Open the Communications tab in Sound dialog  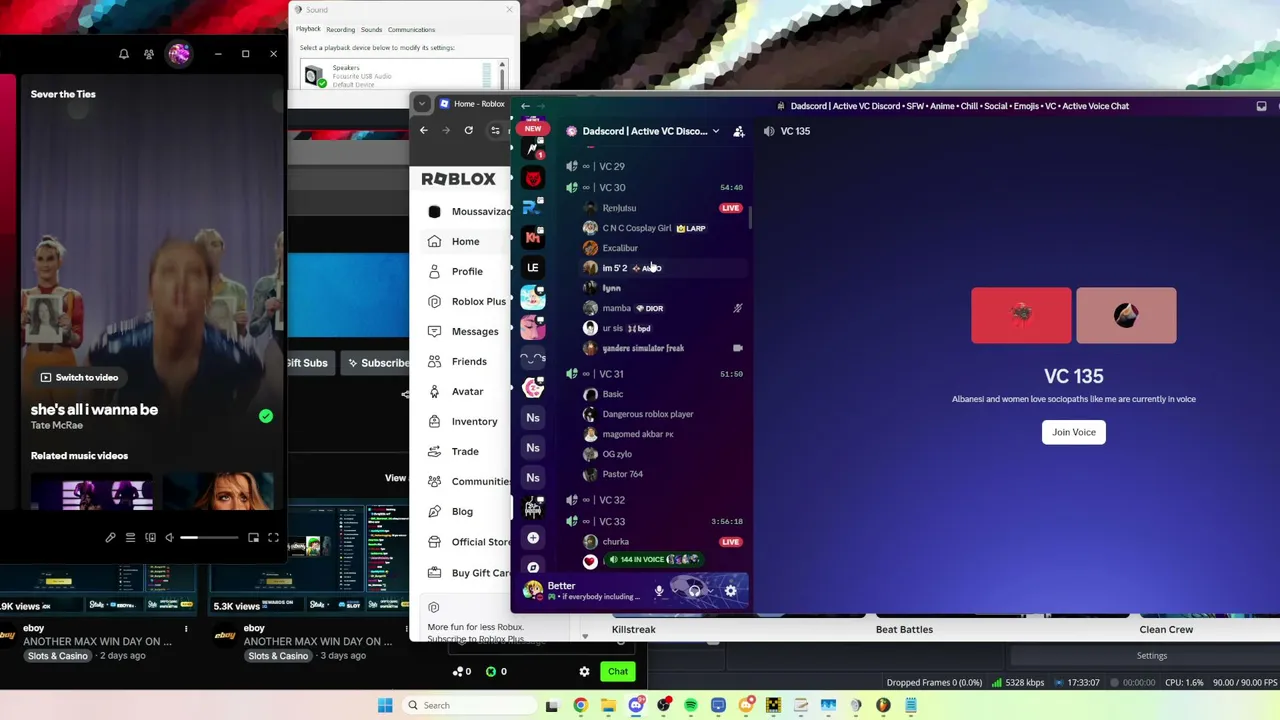point(411,30)
